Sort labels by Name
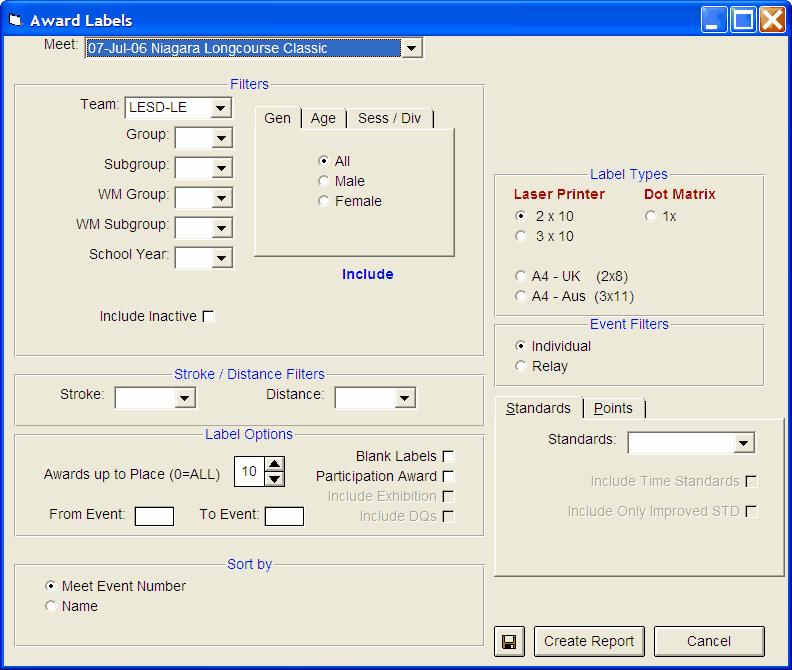 click(x=51, y=606)
